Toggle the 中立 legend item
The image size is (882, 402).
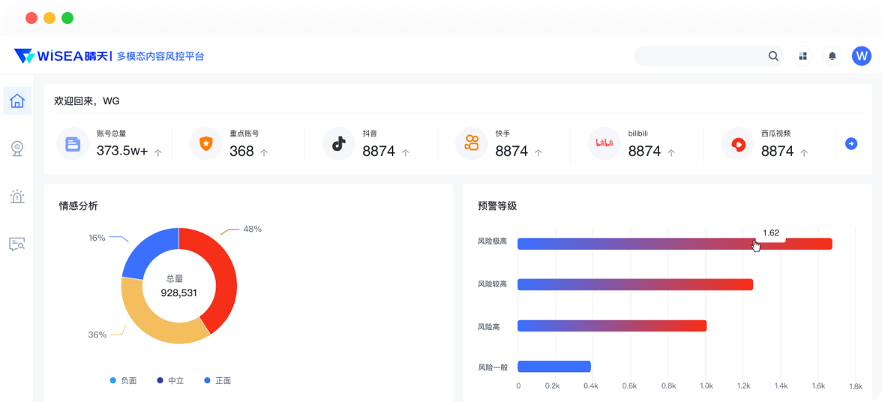(x=170, y=381)
